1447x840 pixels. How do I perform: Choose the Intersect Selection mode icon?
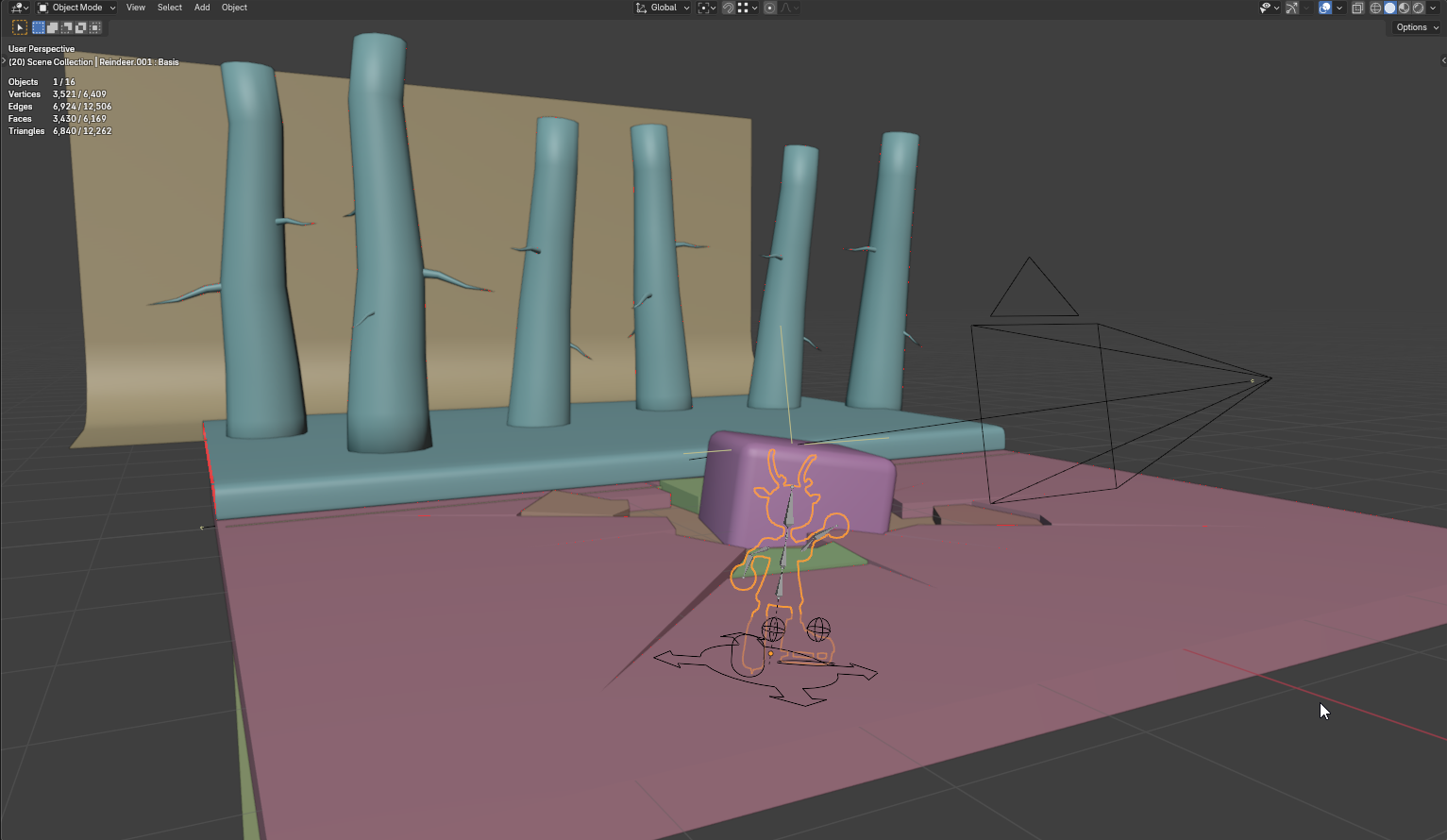95,28
